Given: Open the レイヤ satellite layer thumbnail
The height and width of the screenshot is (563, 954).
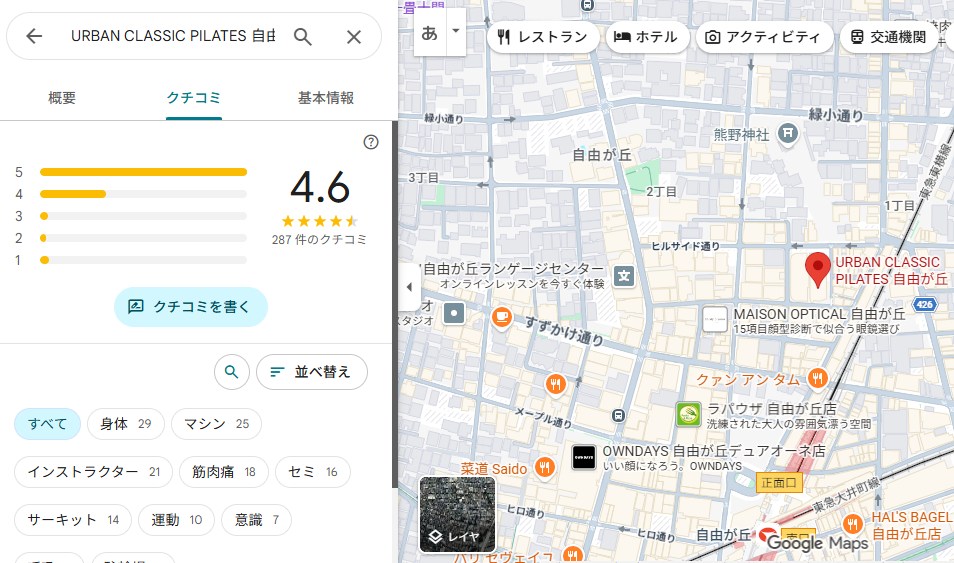Looking at the screenshot, I should click(457, 514).
